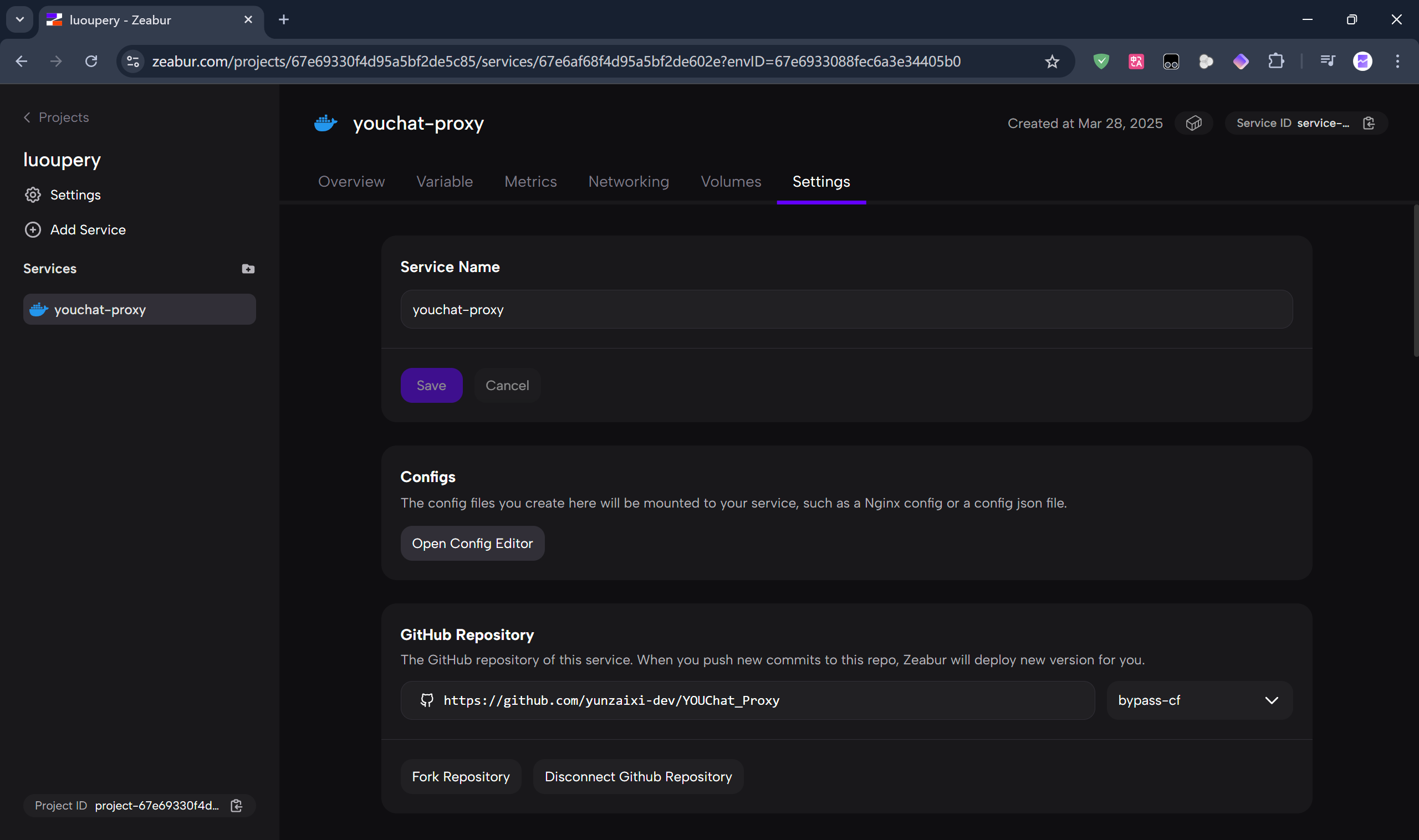Copy the Project ID with clipboard icon
Image resolution: width=1419 pixels, height=840 pixels.
point(237,806)
